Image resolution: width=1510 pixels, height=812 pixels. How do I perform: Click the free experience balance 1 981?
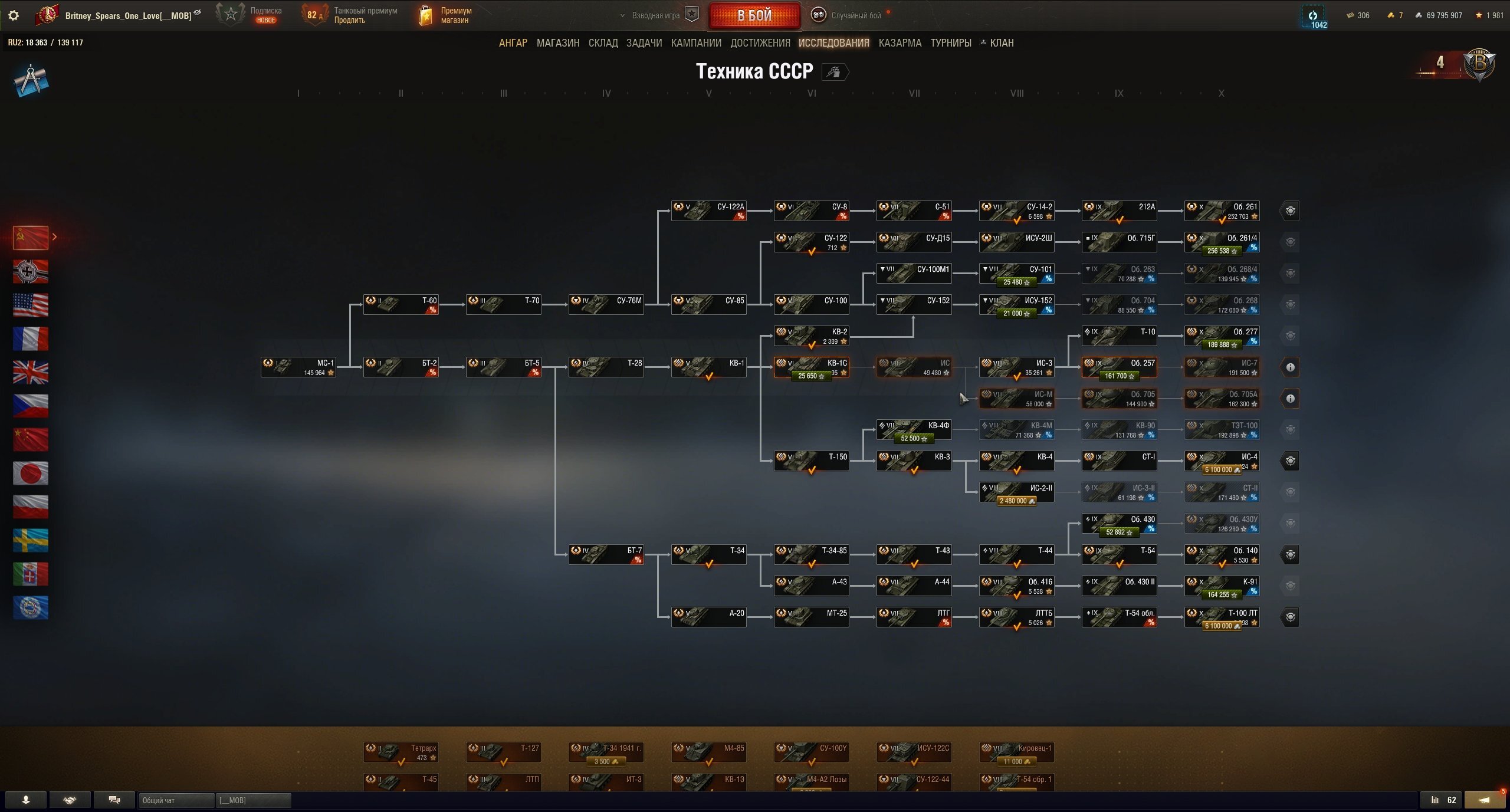(x=1490, y=16)
